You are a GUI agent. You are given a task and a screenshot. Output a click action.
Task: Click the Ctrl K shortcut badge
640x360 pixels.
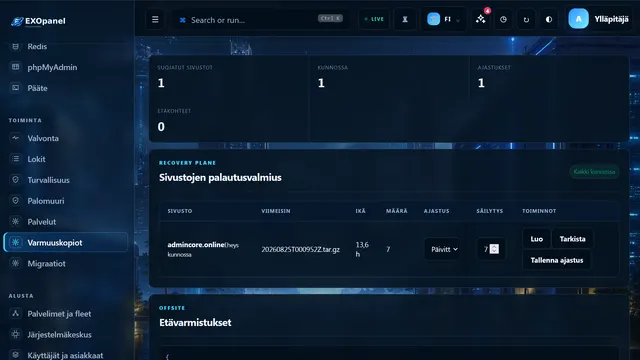pos(330,18)
